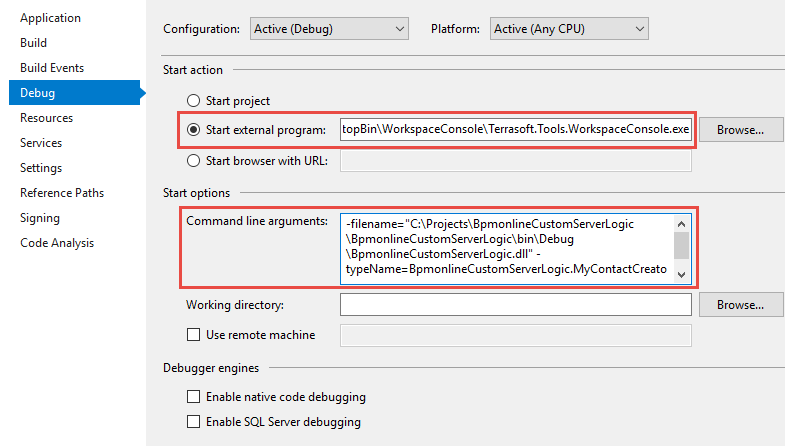Select the Resources tab
Viewport: 785px width, 446px height.
pos(46,118)
